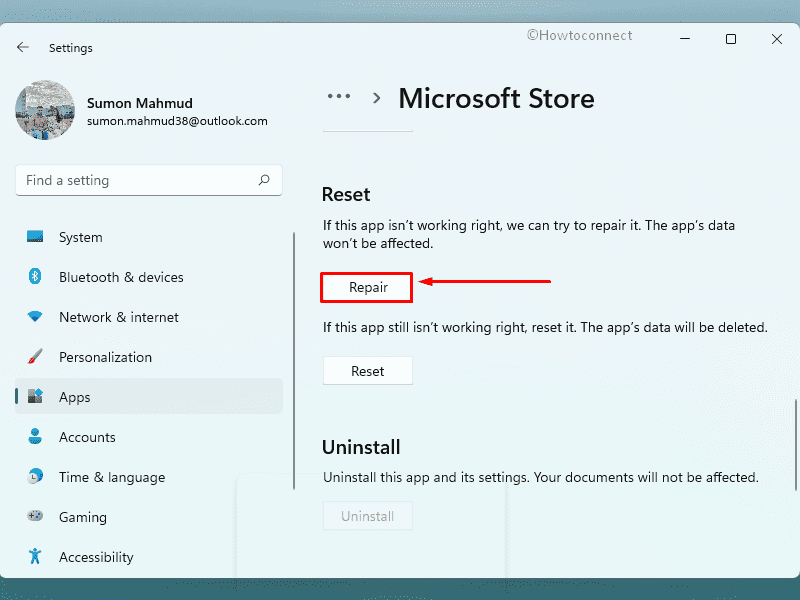Image resolution: width=800 pixels, height=600 pixels.
Task: Go to Network & internet
Action: coord(119,317)
